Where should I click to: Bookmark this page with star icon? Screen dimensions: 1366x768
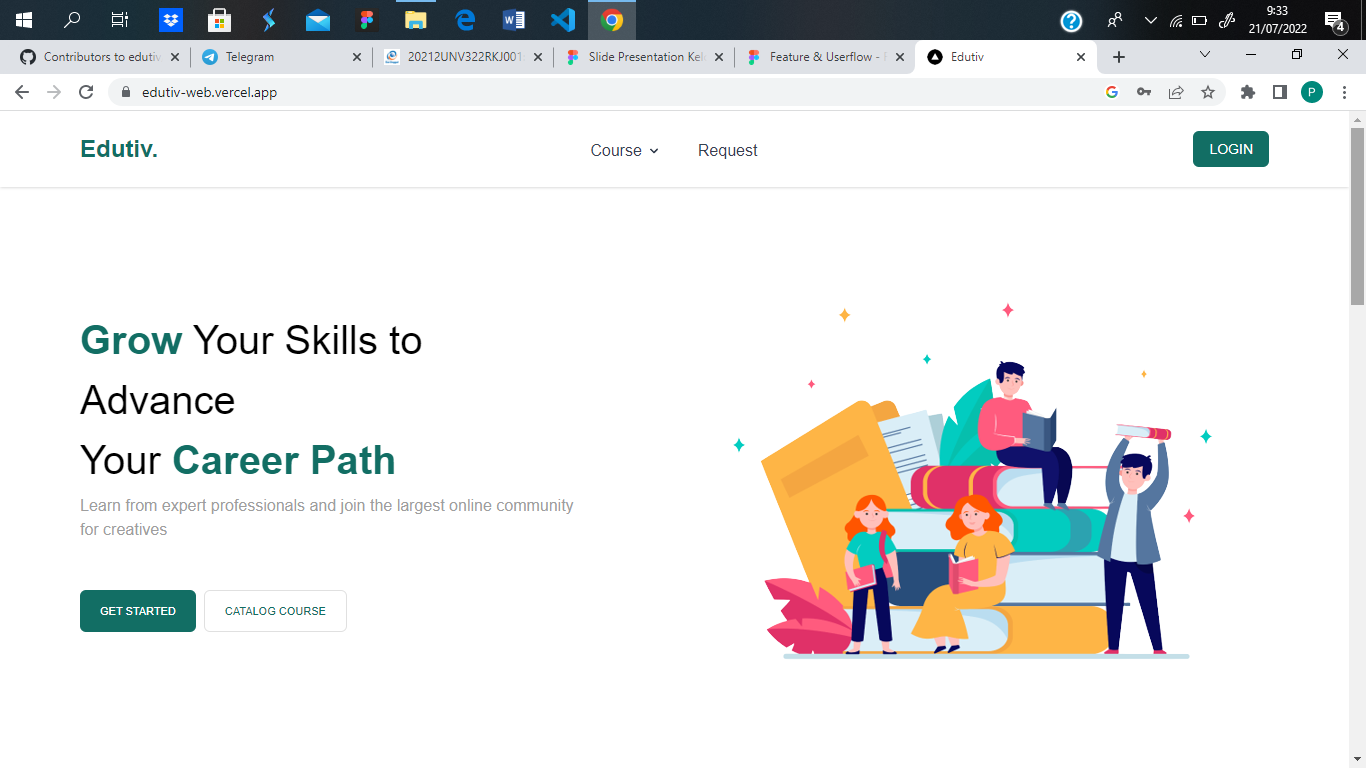tap(1208, 92)
